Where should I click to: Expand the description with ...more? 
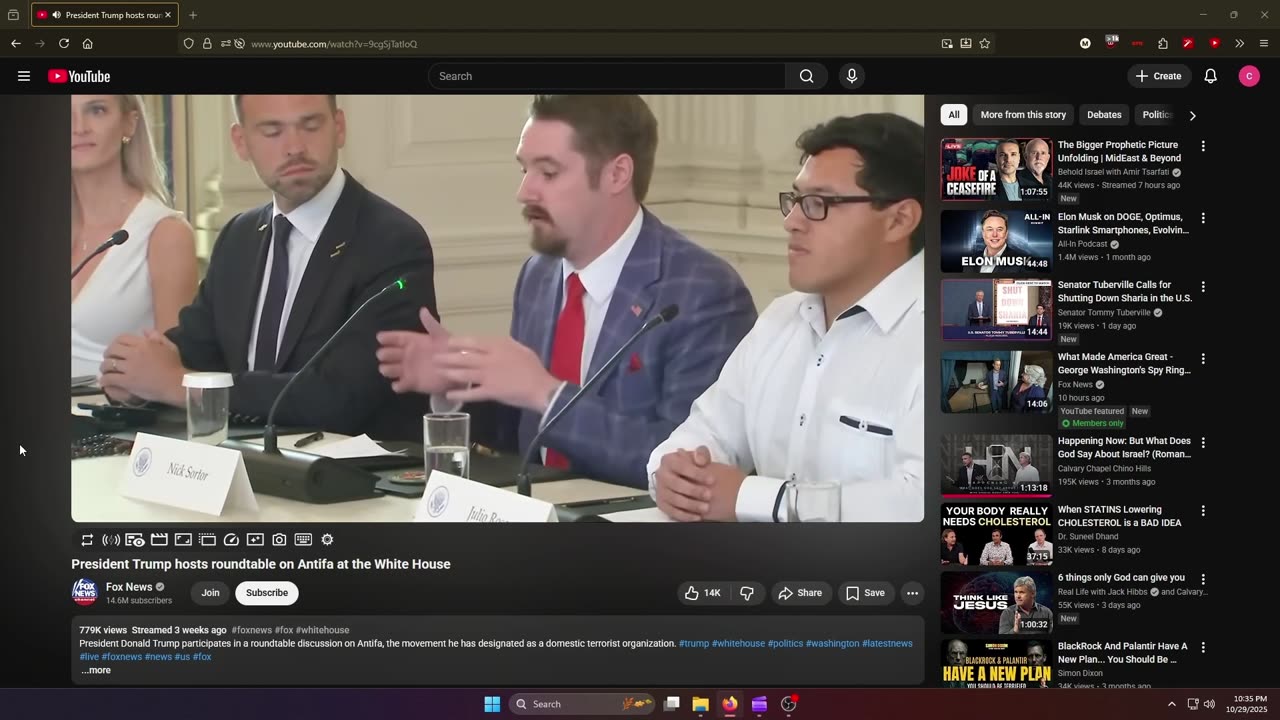click(96, 670)
